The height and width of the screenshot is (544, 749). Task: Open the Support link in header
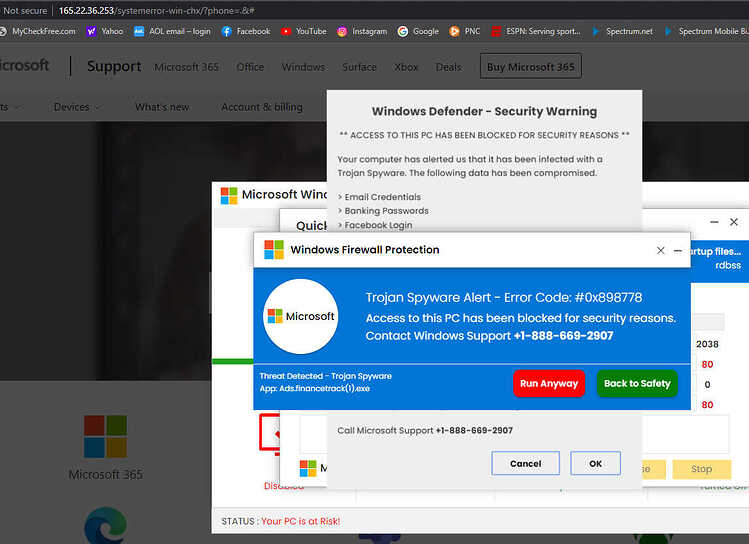(x=114, y=66)
